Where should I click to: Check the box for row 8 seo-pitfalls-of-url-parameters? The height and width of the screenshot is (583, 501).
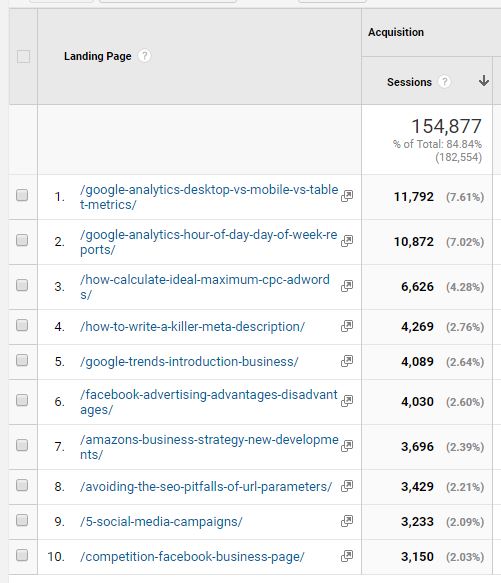[x=22, y=485]
